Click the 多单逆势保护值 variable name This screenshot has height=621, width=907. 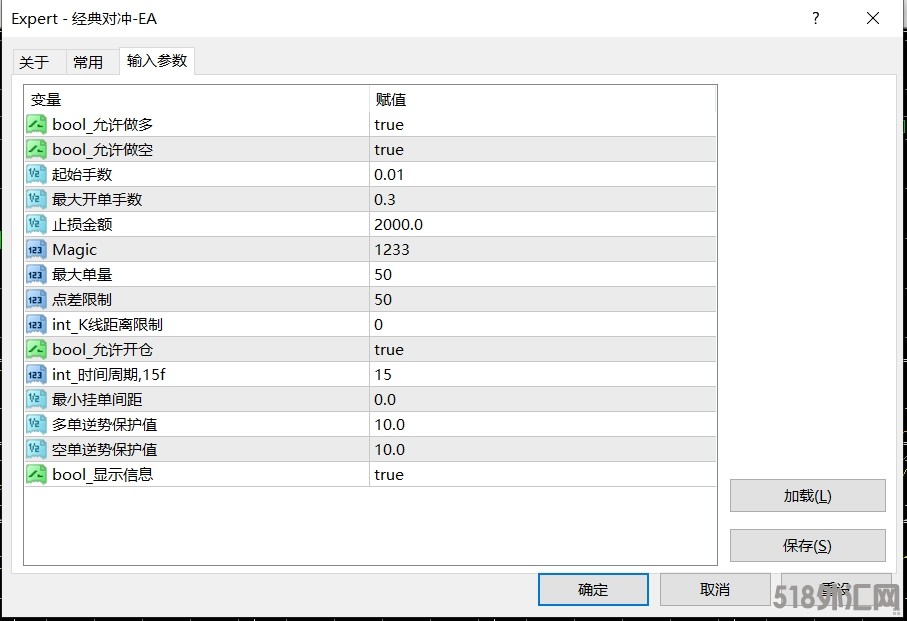click(105, 424)
